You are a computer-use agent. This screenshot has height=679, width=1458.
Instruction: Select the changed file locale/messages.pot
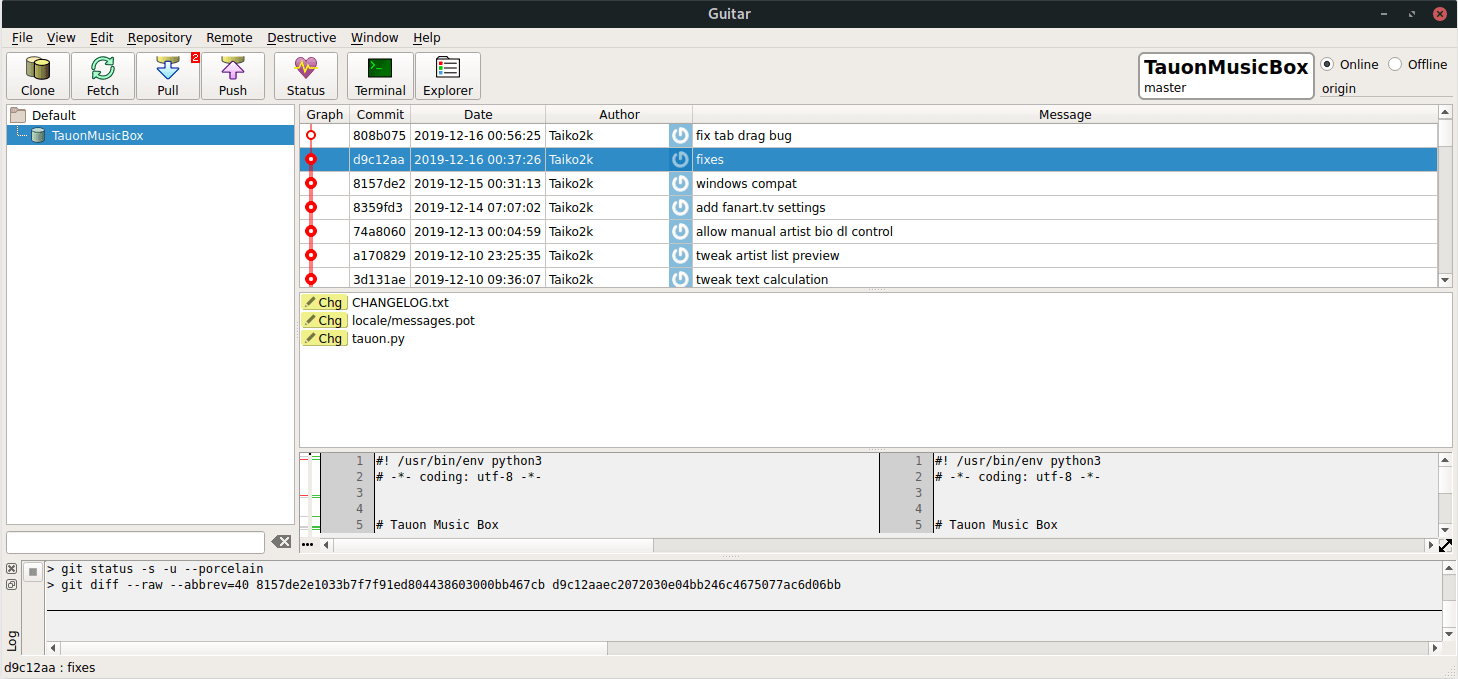(413, 320)
